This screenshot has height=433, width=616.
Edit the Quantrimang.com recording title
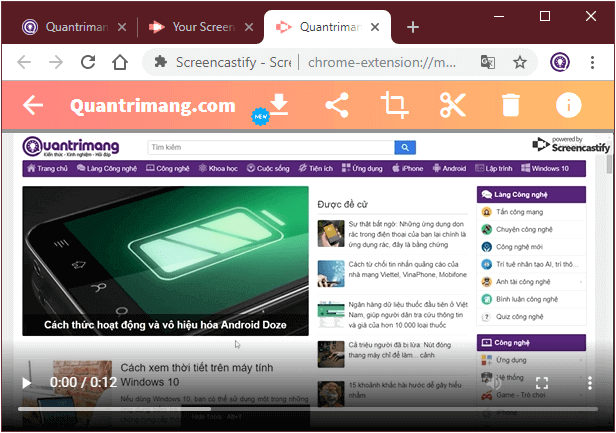point(152,106)
